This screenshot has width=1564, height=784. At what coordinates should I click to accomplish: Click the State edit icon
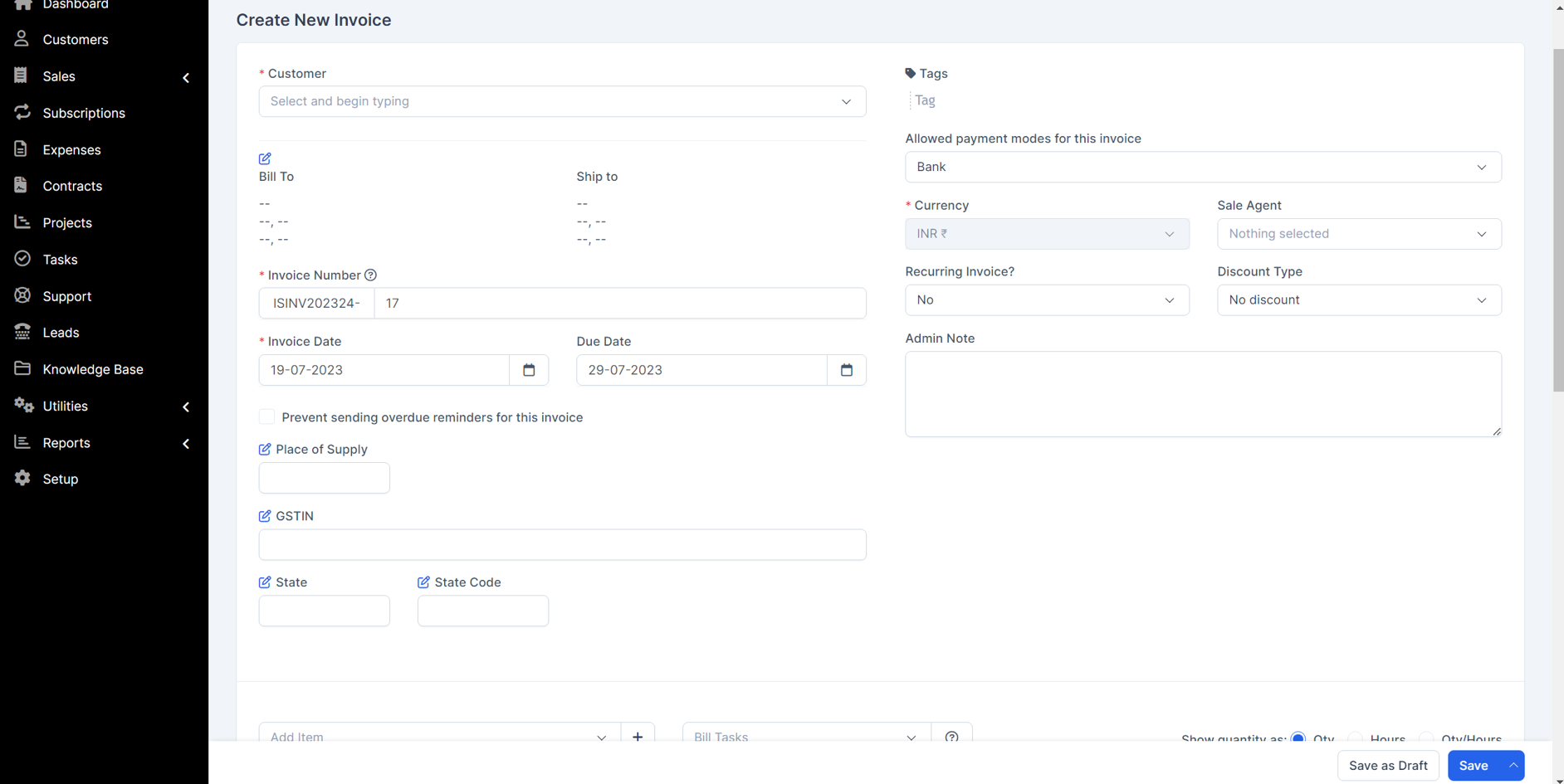[x=265, y=582]
